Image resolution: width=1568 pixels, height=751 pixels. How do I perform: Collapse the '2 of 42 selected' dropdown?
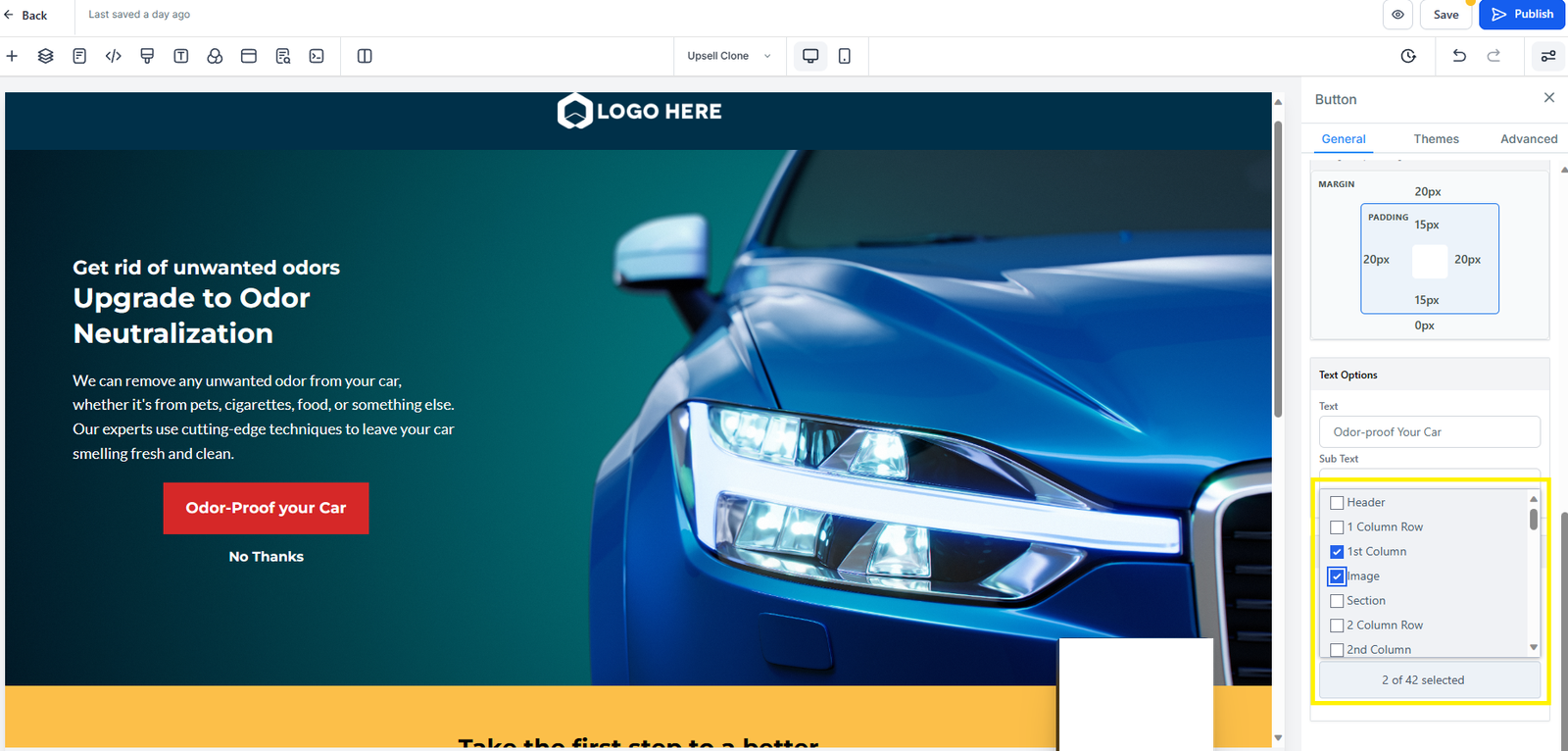coord(1429,680)
